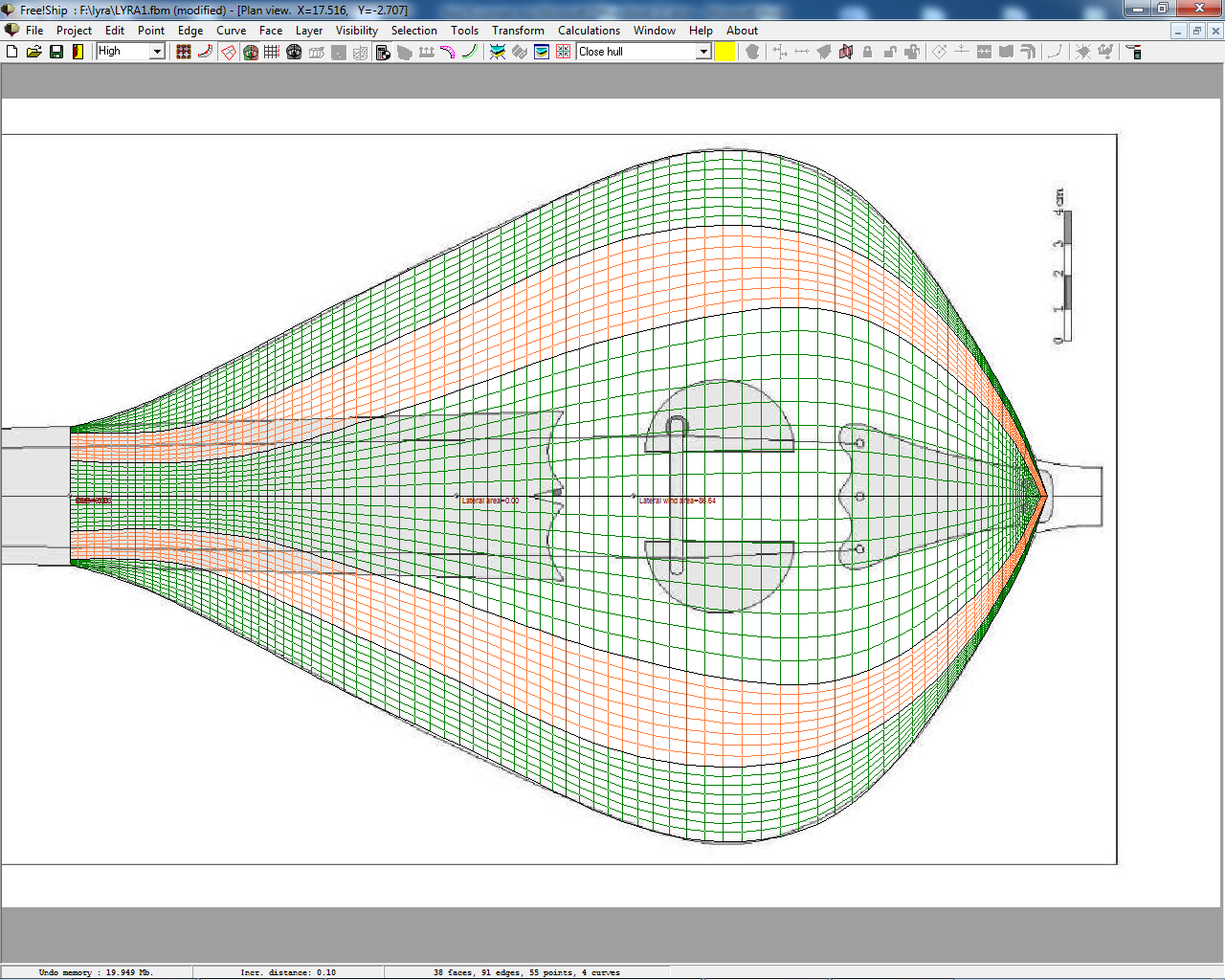Screen dimensions: 1225x980
Task: Open a file with the folder icon
Action: pyautogui.click(x=33, y=52)
